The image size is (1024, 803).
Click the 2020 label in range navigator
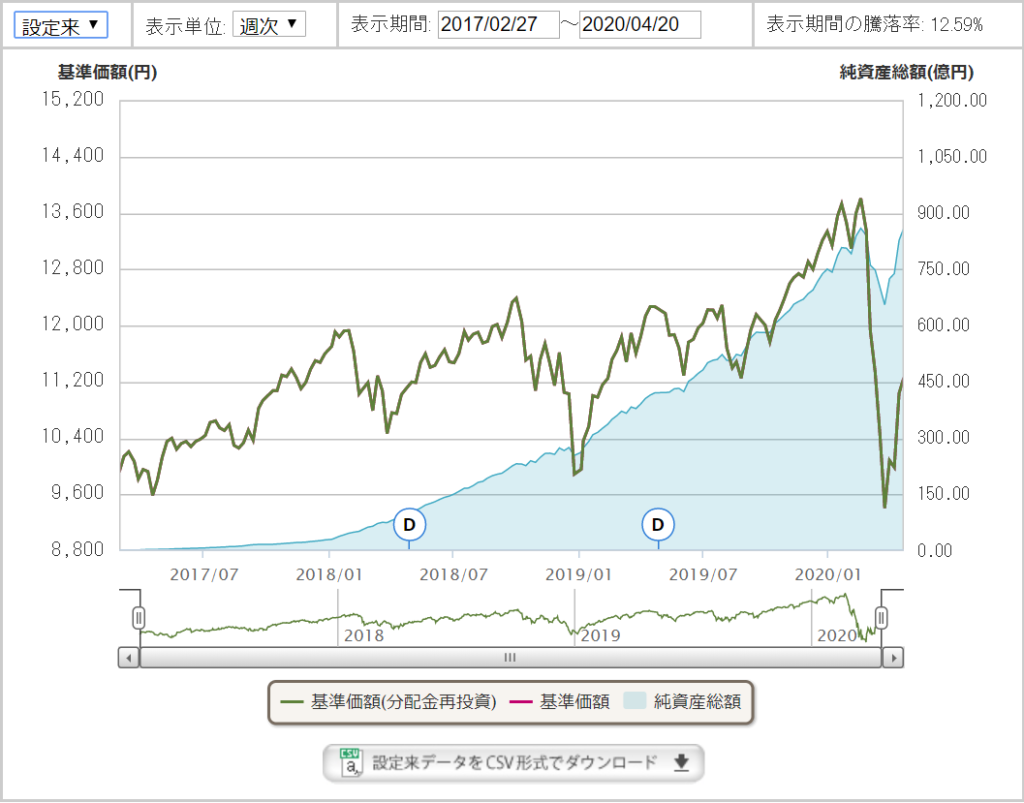(837, 635)
